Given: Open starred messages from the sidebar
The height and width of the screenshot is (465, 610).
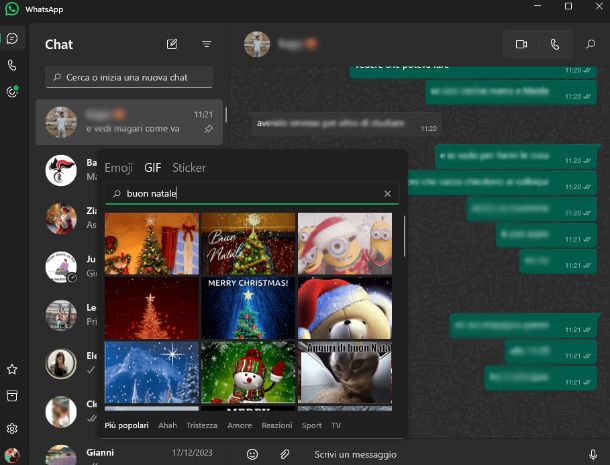Looking at the screenshot, I should (12, 369).
